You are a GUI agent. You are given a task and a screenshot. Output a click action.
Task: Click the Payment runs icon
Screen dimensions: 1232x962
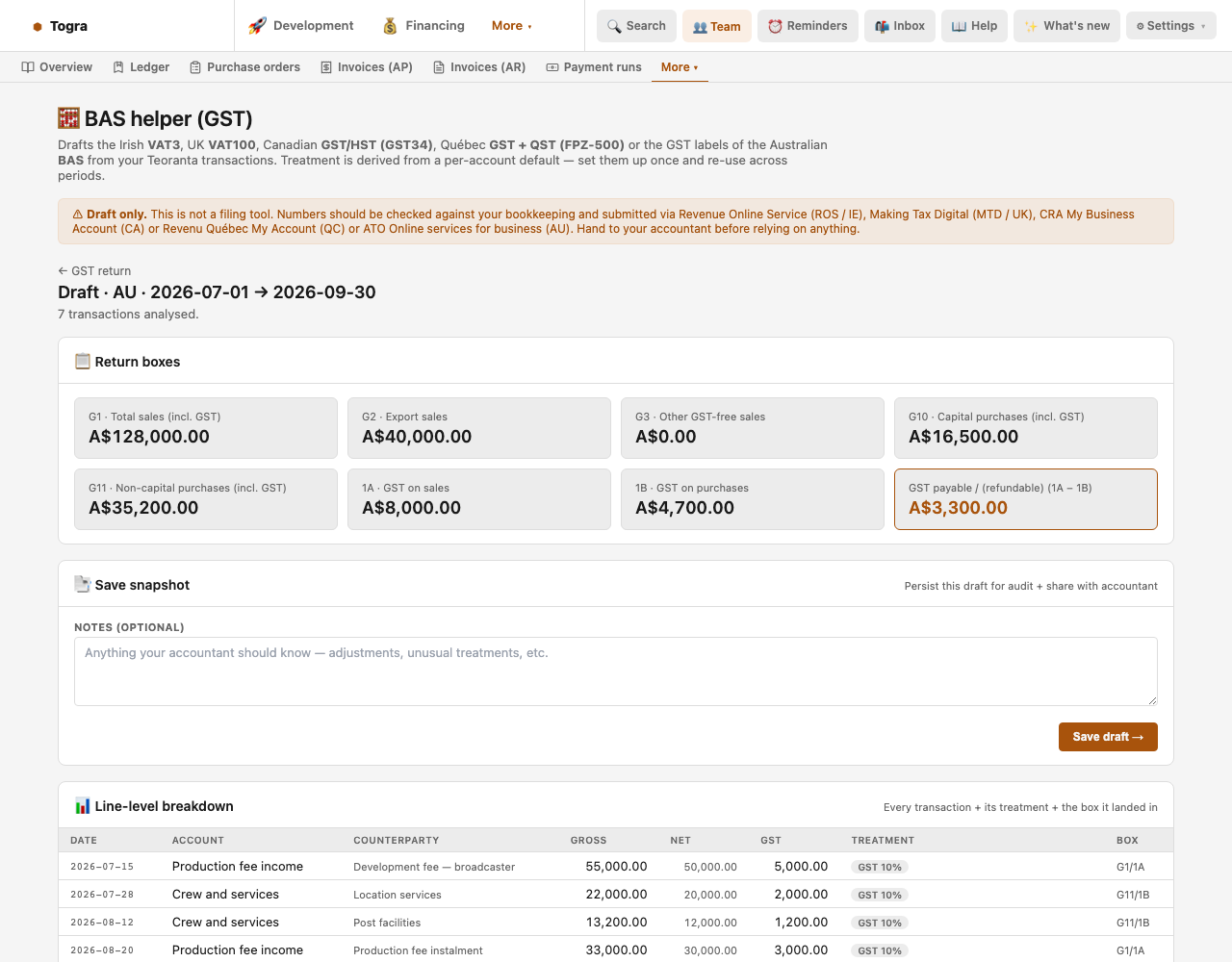point(552,67)
